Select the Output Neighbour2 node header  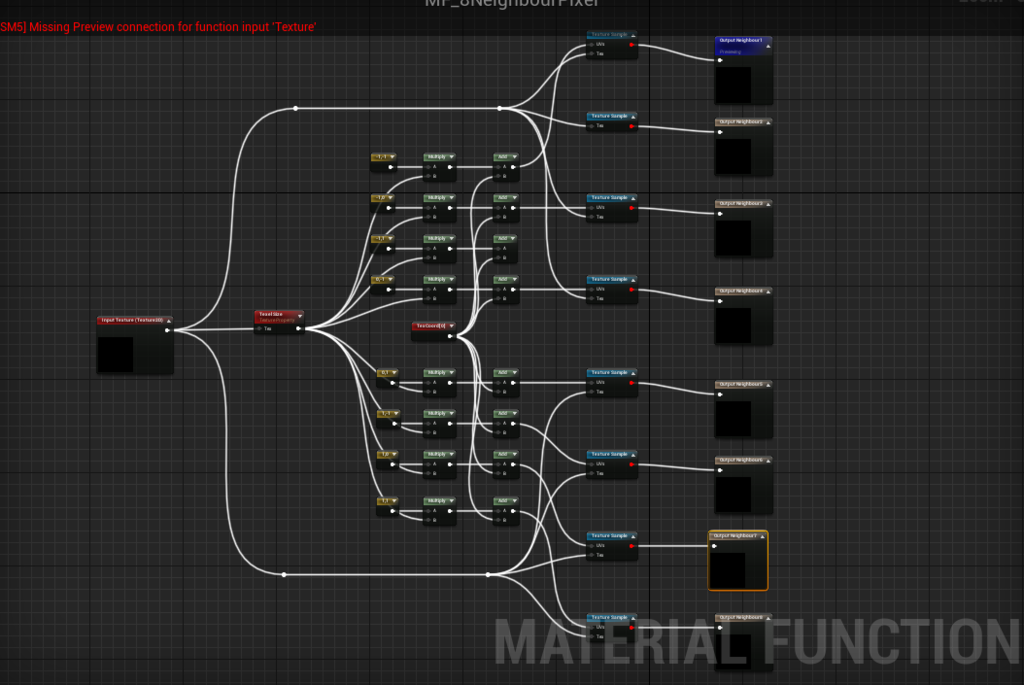(x=744, y=122)
